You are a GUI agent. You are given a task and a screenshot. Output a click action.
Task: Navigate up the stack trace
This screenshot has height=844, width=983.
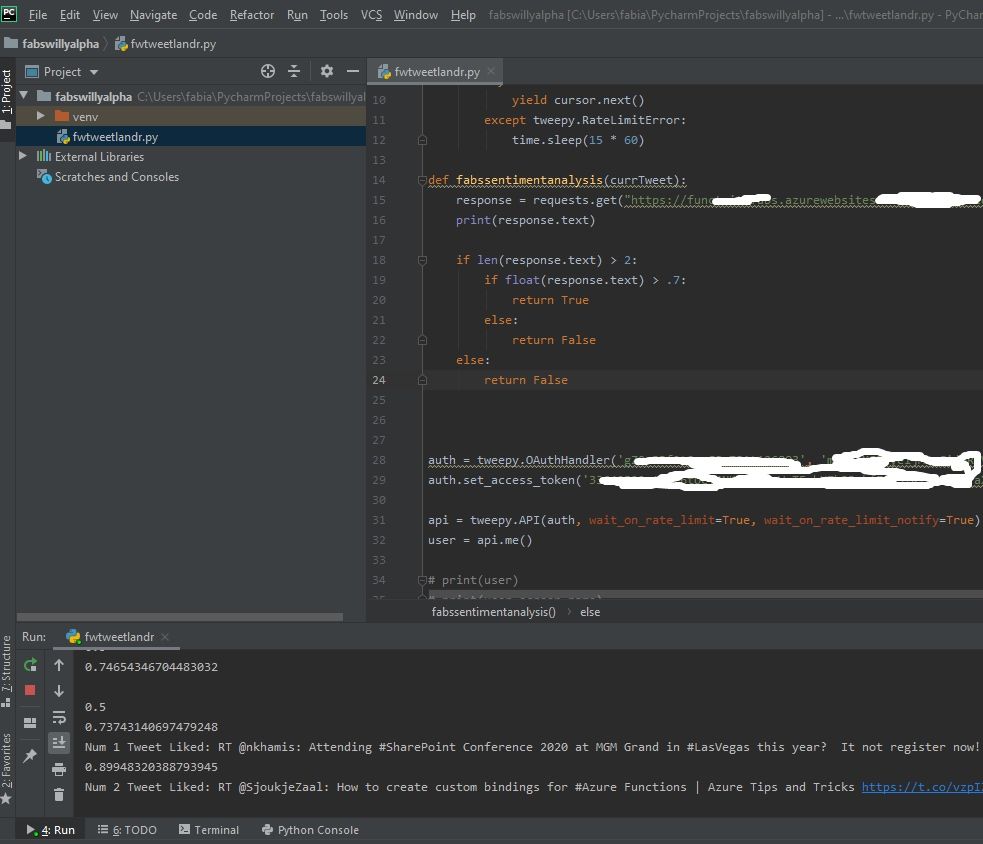click(x=59, y=664)
